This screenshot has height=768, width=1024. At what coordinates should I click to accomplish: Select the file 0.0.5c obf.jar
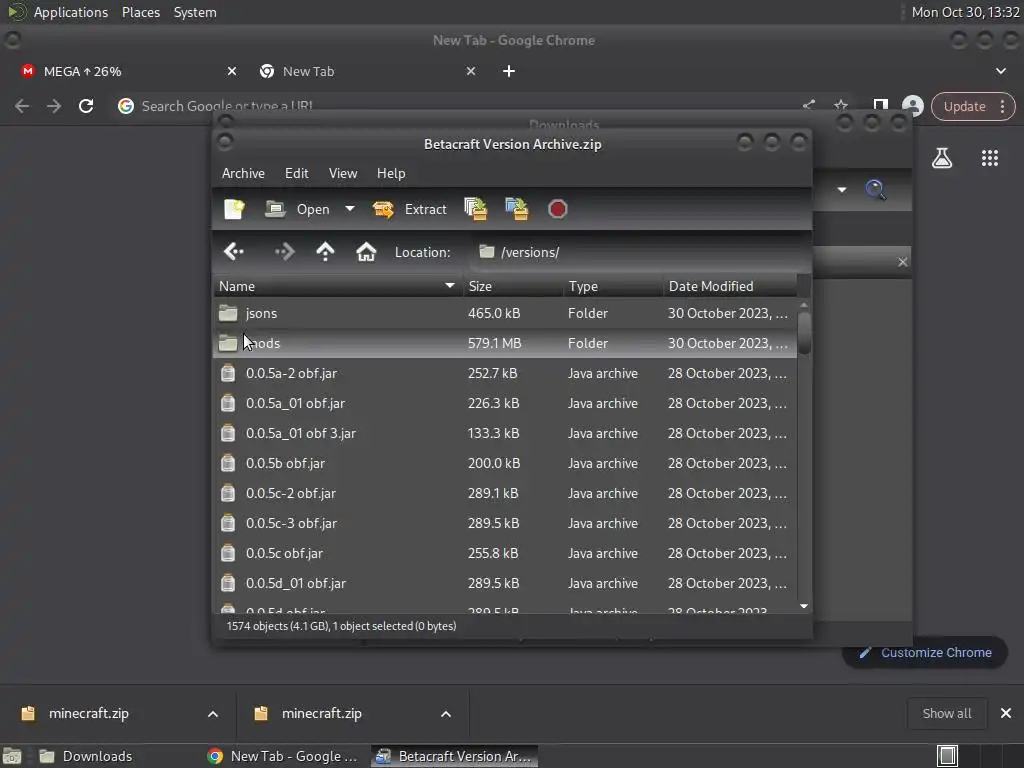[505, 554]
